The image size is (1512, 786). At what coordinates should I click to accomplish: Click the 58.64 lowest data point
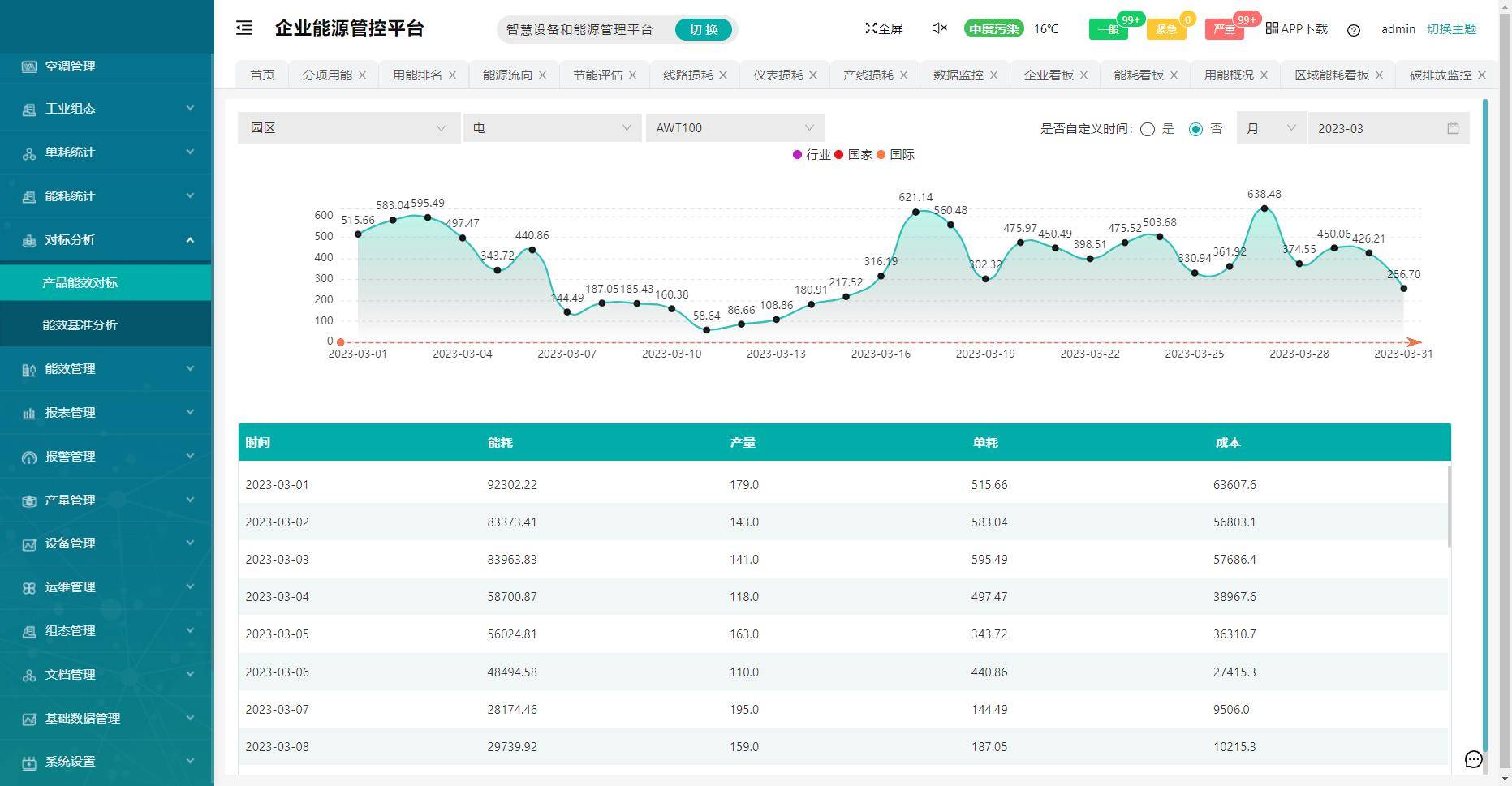click(x=706, y=330)
